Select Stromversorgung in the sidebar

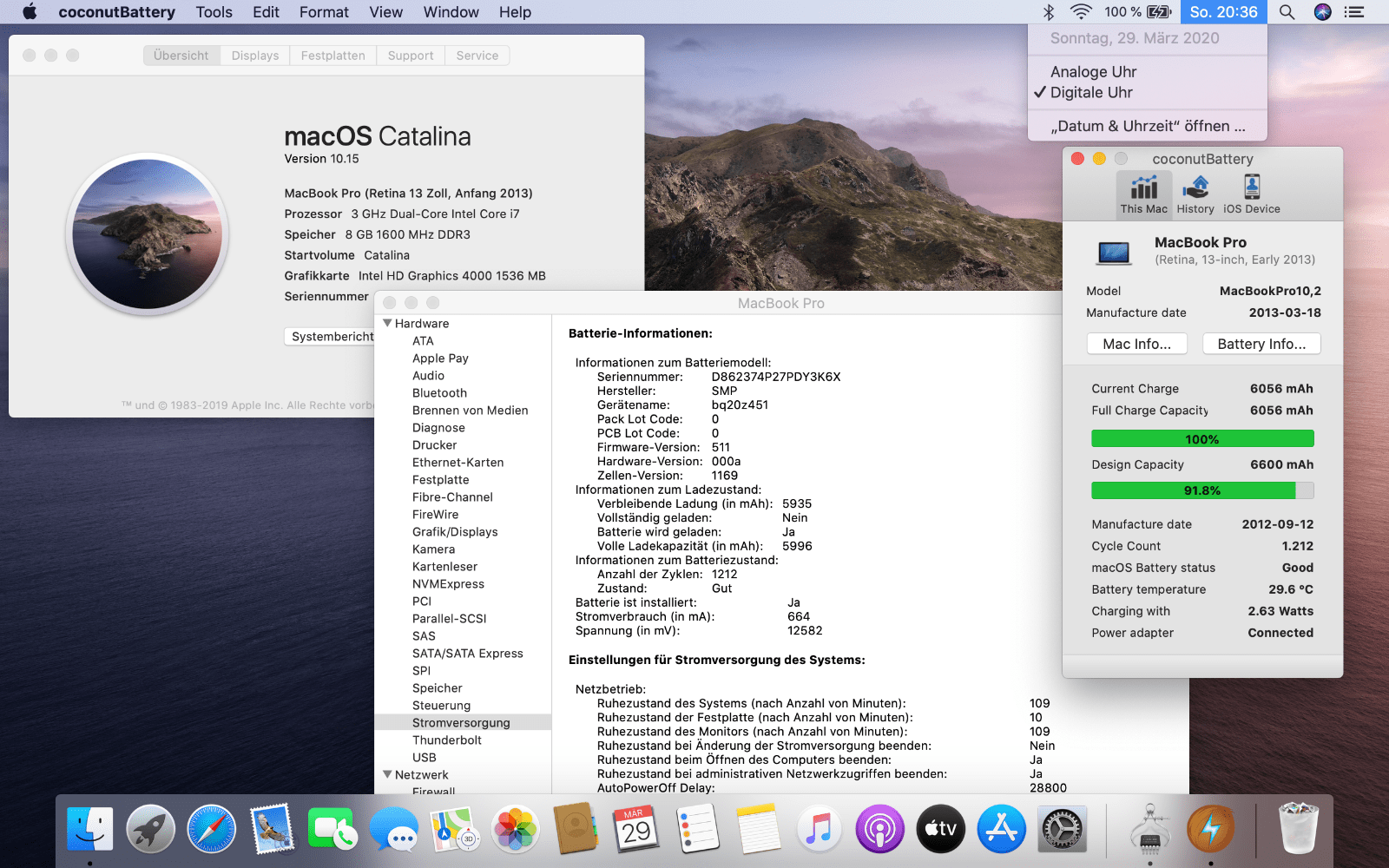(462, 723)
